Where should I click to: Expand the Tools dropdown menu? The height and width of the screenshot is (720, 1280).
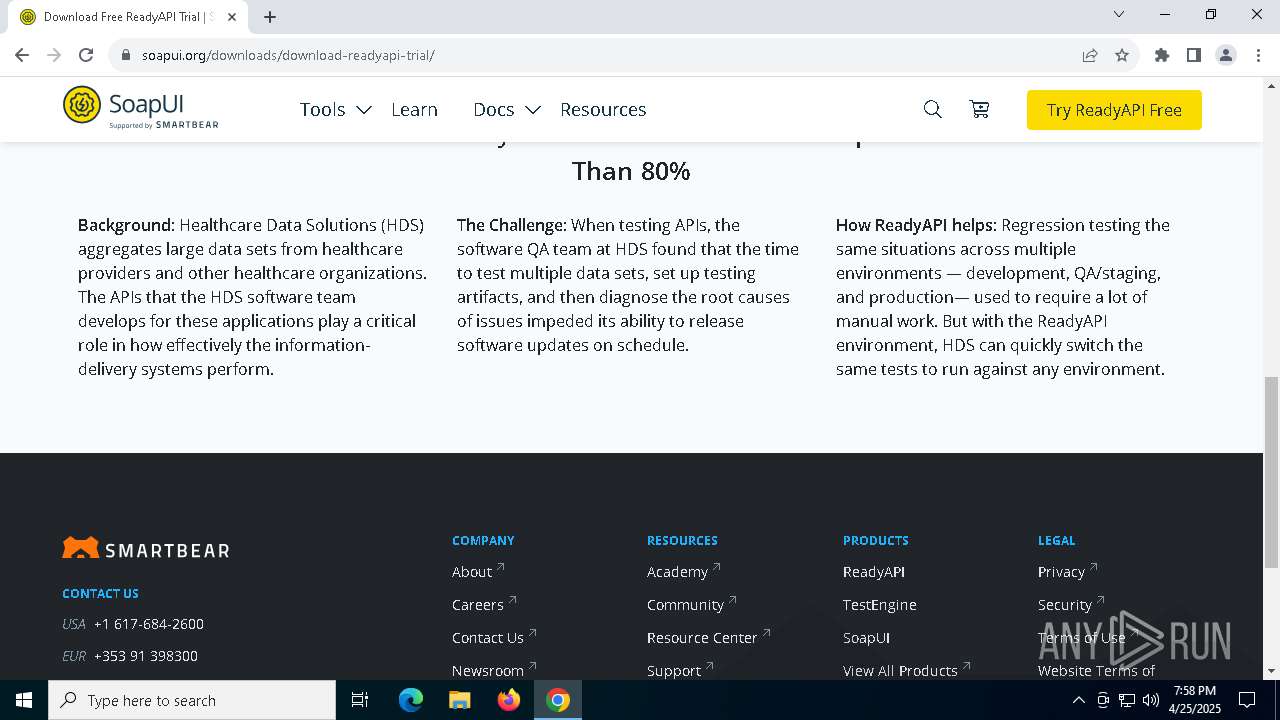[335, 109]
